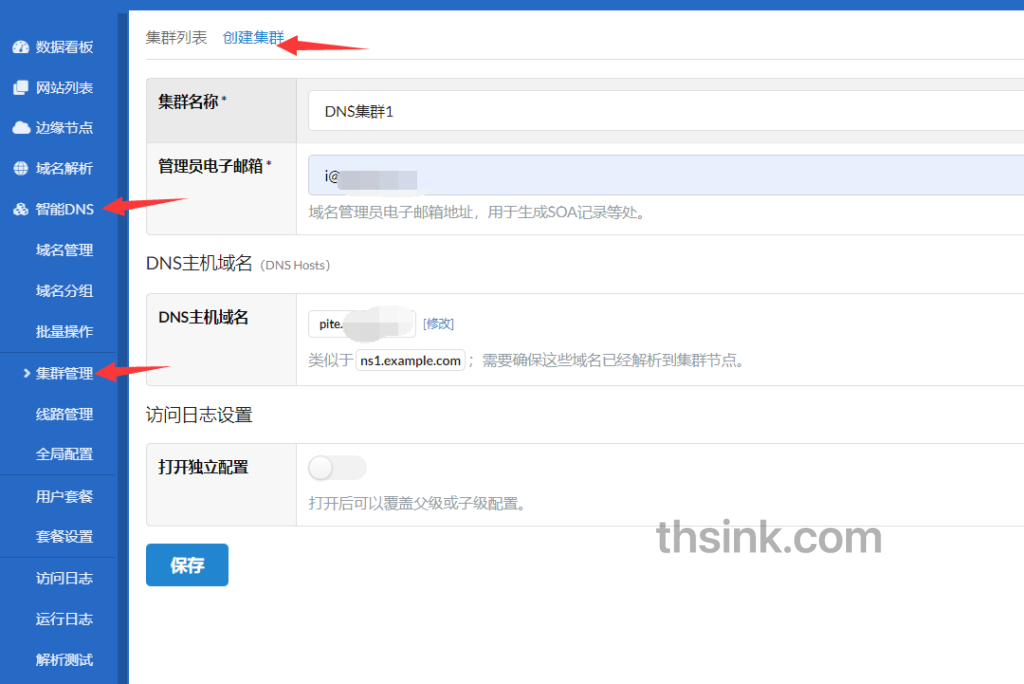Open 数据看板 in the sidebar
Image resolution: width=1024 pixels, height=684 pixels.
click(64, 47)
